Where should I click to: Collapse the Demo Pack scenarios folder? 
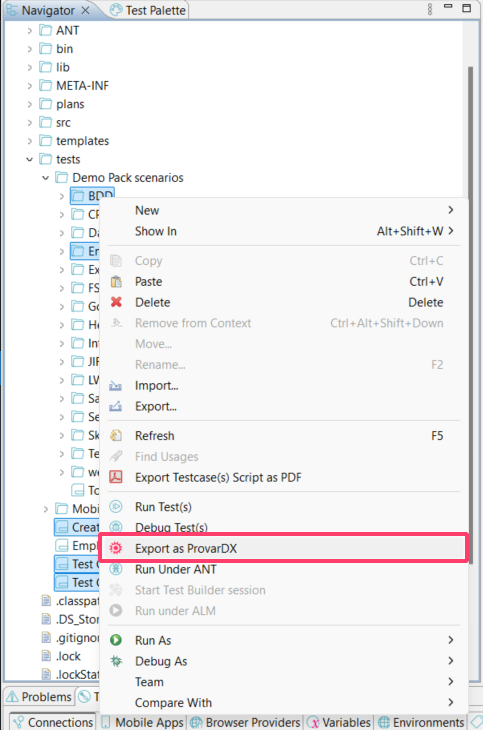tap(46, 178)
